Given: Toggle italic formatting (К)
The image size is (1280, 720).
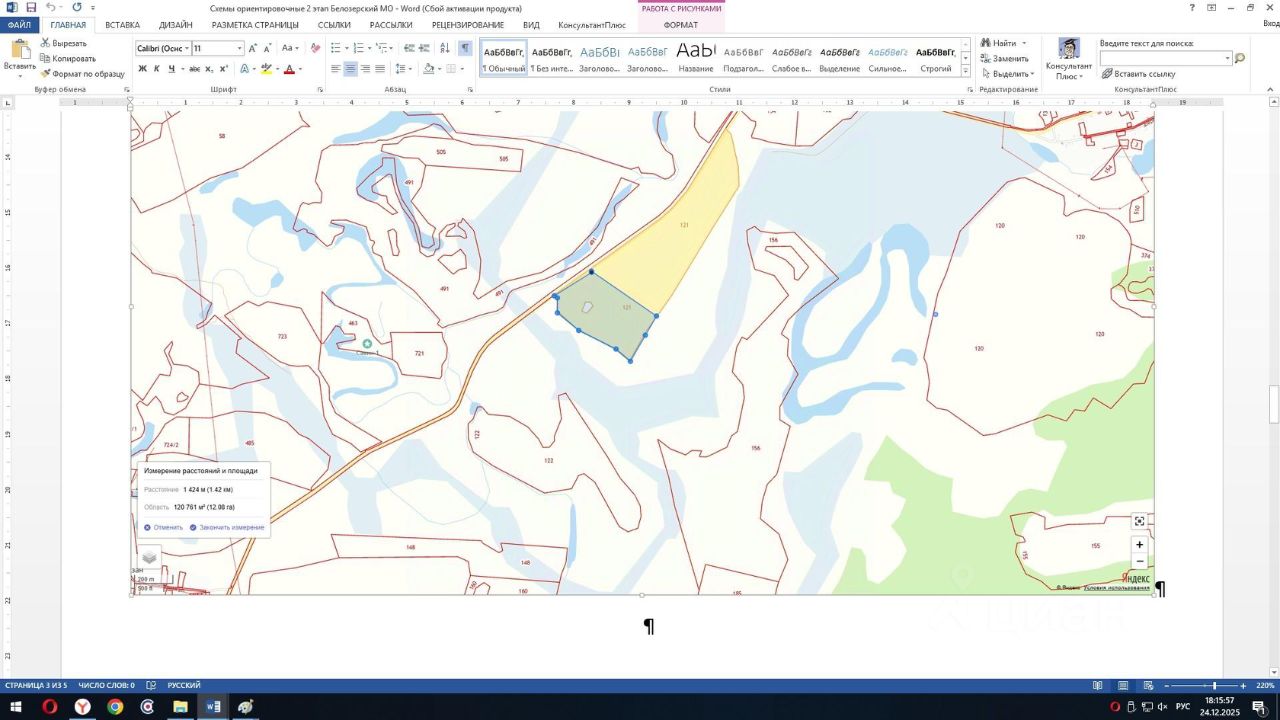Looking at the screenshot, I should pyautogui.click(x=157, y=69).
